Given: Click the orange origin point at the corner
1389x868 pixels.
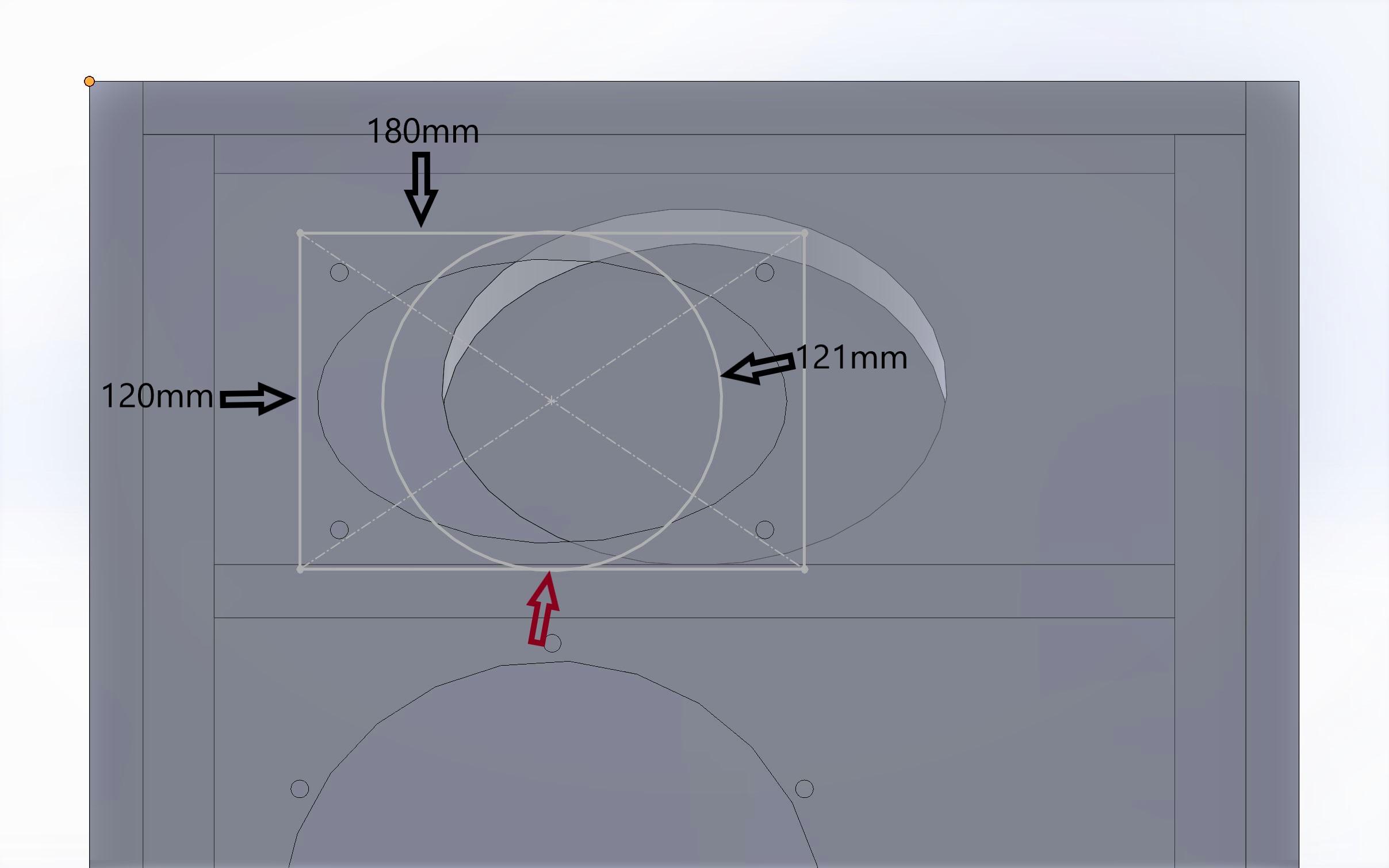Looking at the screenshot, I should (x=89, y=81).
